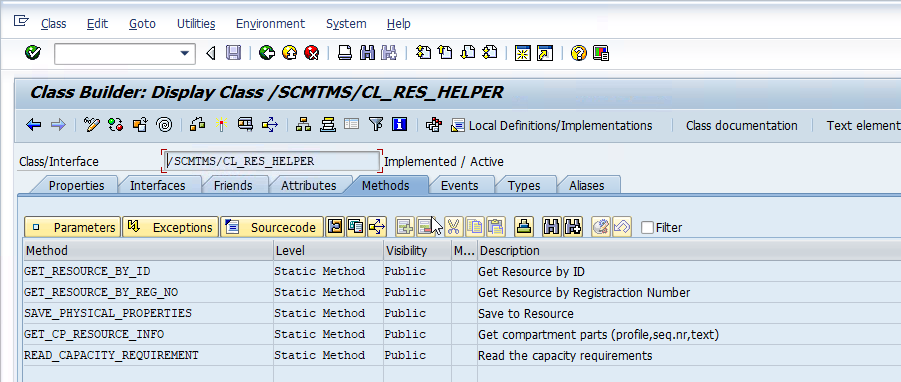Open the Customize local layout icon
This screenshot has height=382, width=901.
coord(600,53)
